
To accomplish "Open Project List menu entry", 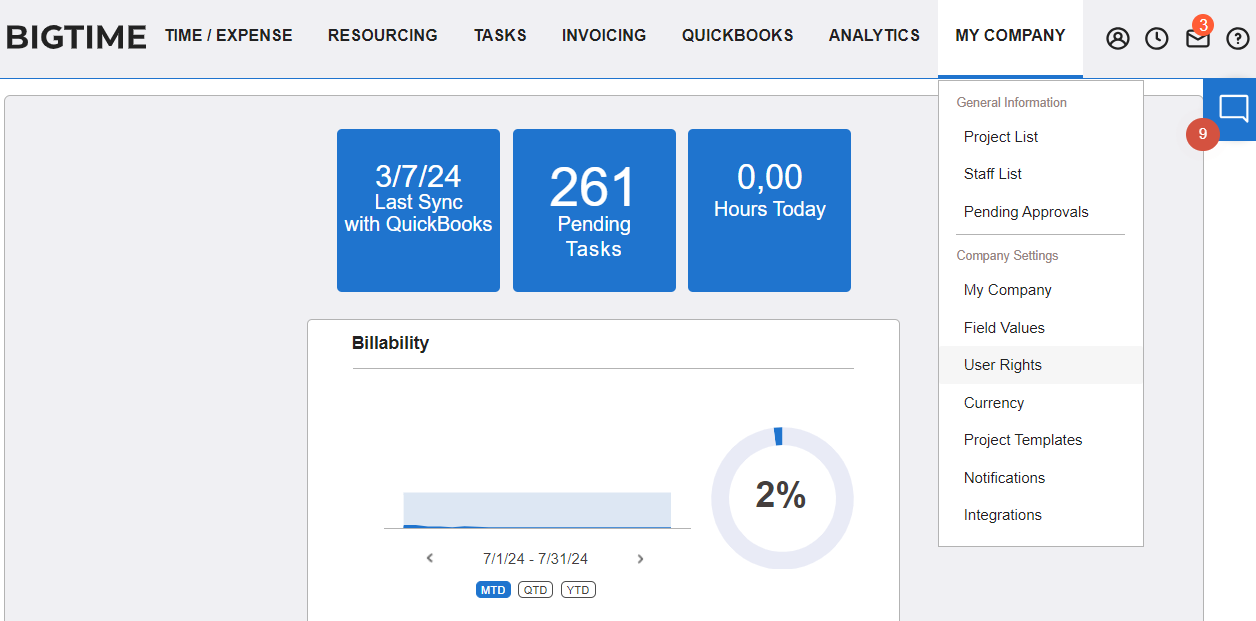I will tap(1000, 137).
